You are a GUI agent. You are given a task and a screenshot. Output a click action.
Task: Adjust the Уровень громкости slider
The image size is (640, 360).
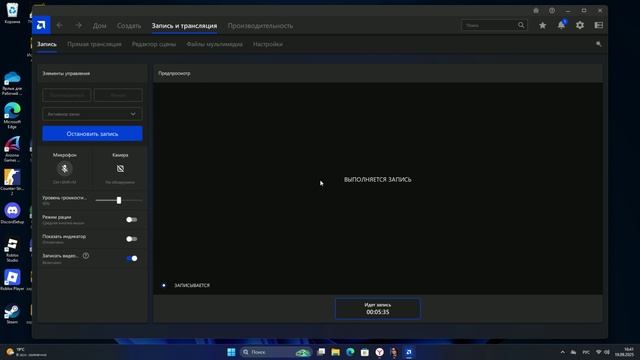[x=119, y=200]
